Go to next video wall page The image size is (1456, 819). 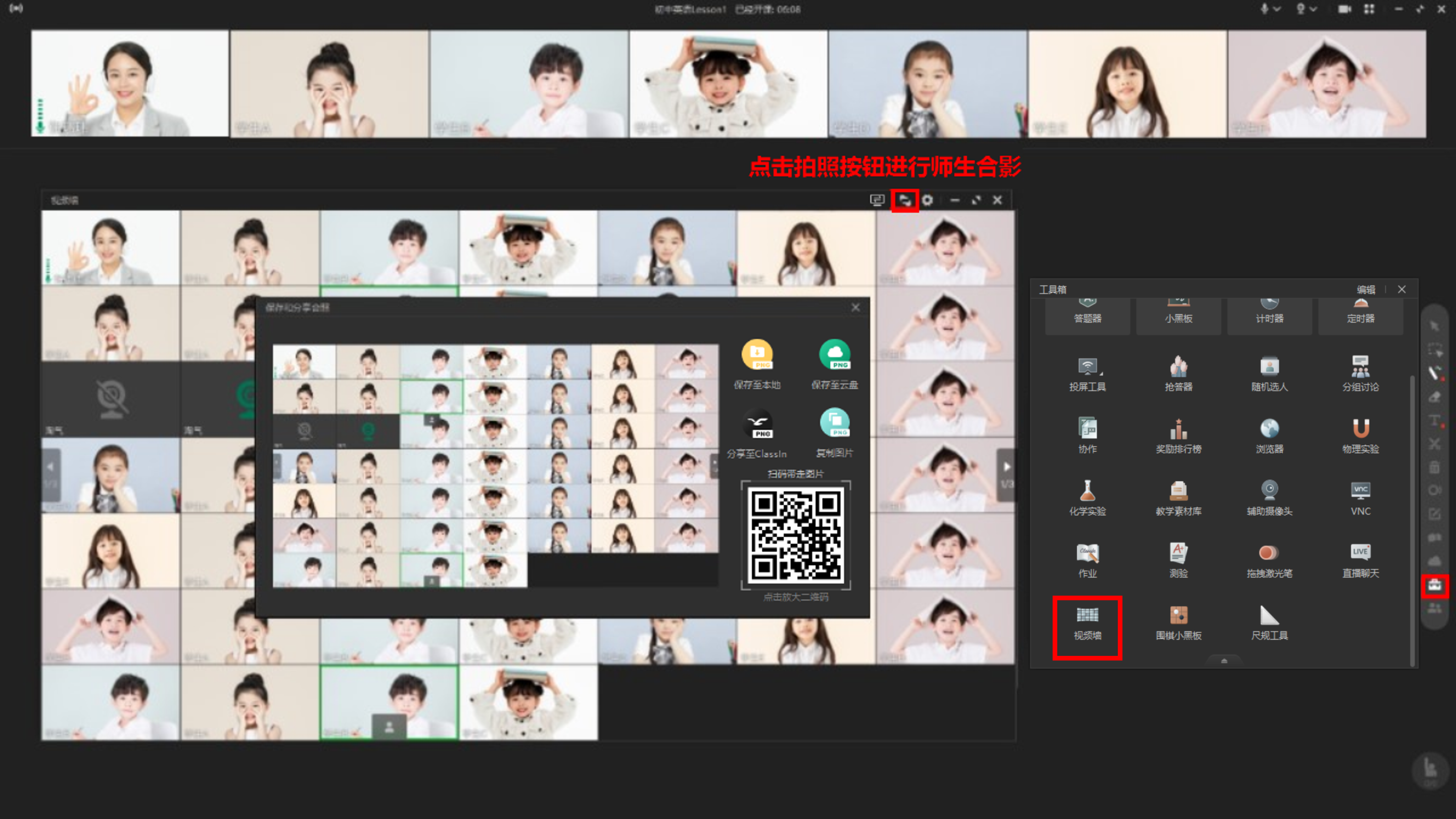coord(1006,475)
